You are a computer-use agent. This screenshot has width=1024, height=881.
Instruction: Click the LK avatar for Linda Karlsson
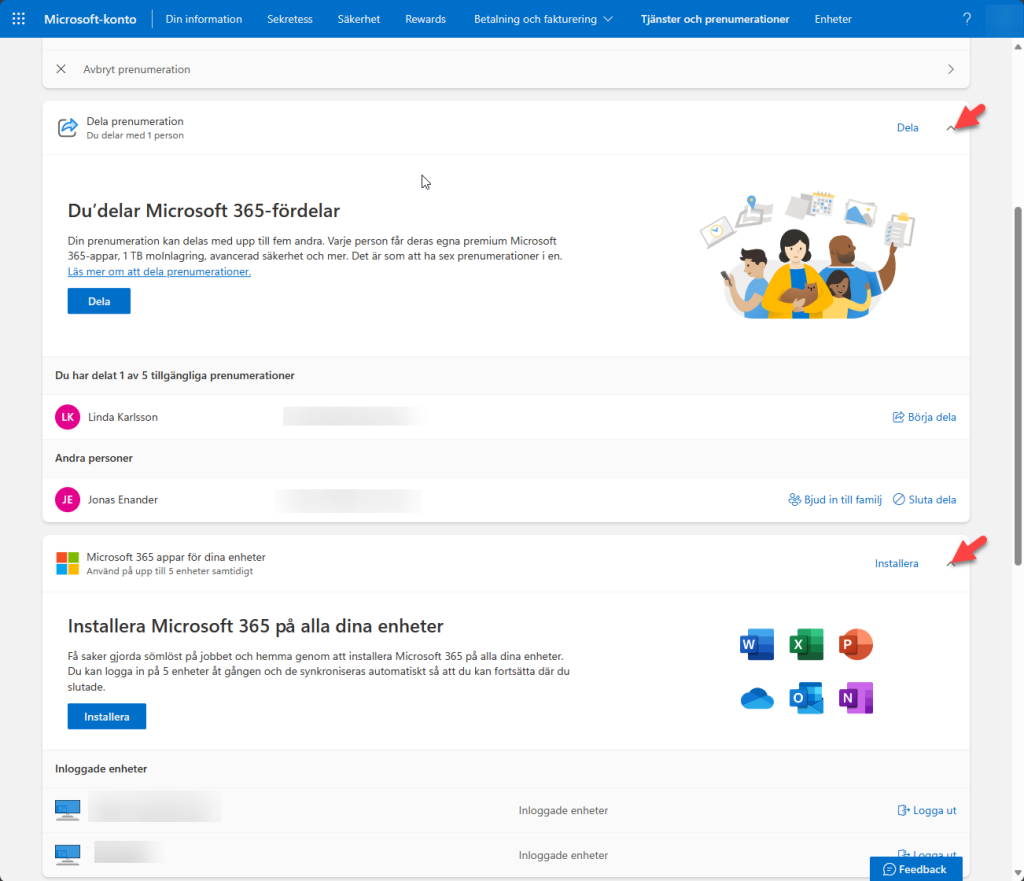[67, 417]
